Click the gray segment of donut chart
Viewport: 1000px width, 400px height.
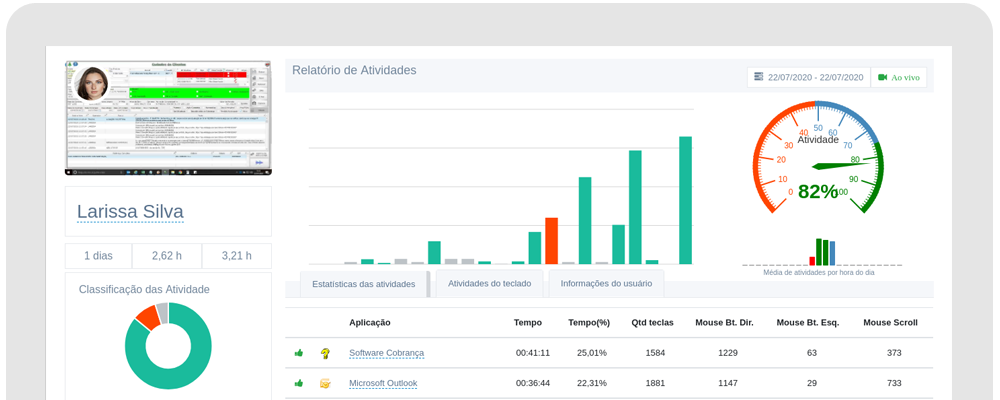click(162, 312)
